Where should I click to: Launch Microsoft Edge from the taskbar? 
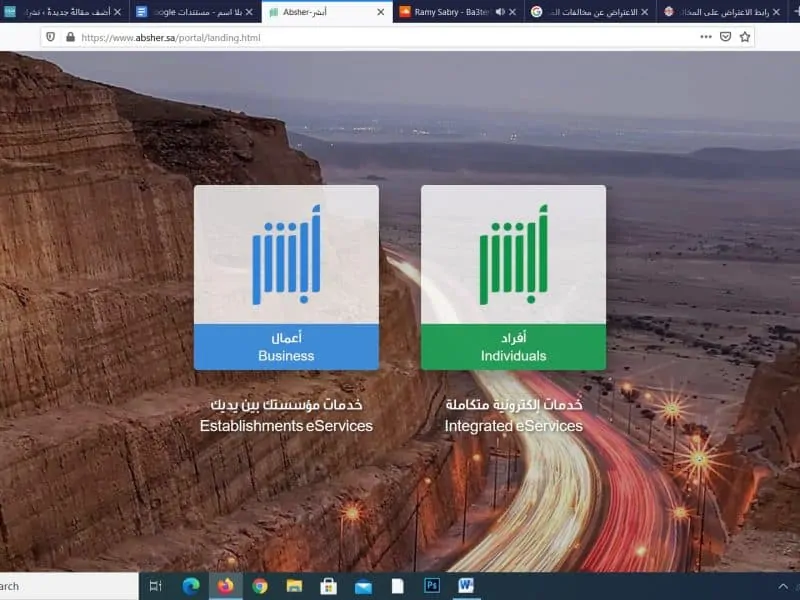(x=191, y=586)
